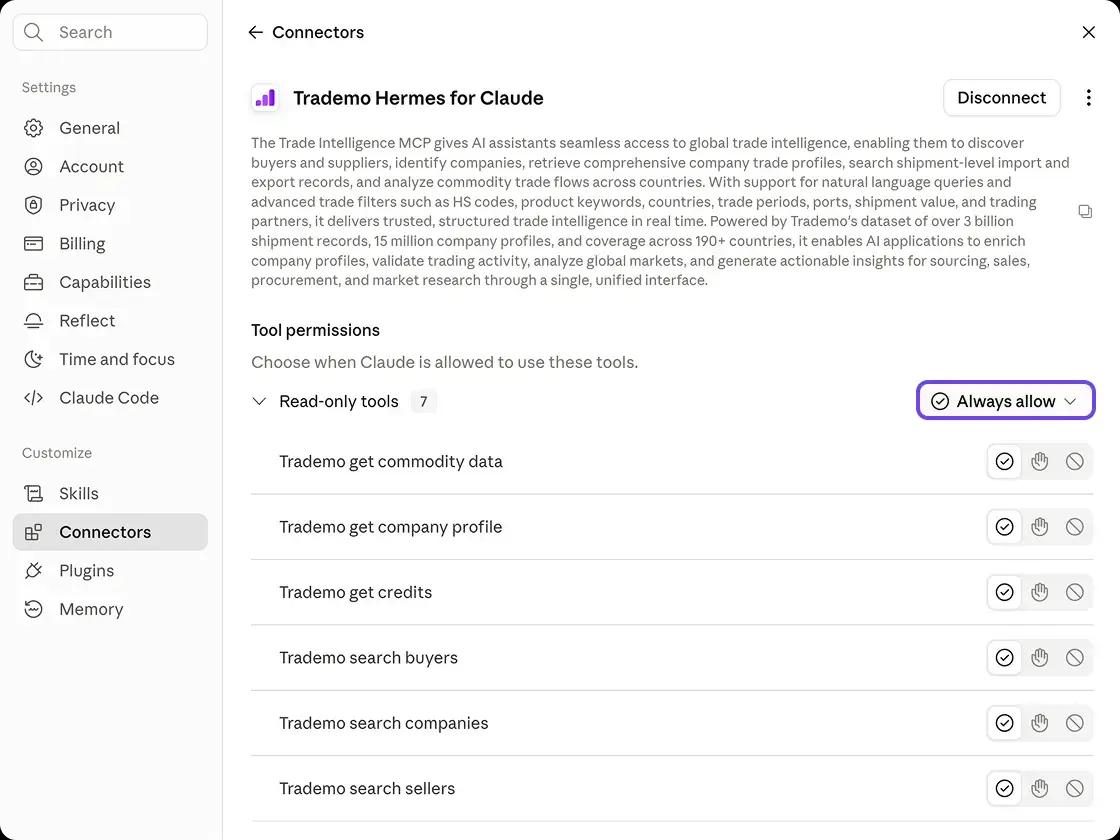Screen dimensions: 1120x840
Task: Open the Always allow dropdown
Action: pyautogui.click(x=1005, y=401)
